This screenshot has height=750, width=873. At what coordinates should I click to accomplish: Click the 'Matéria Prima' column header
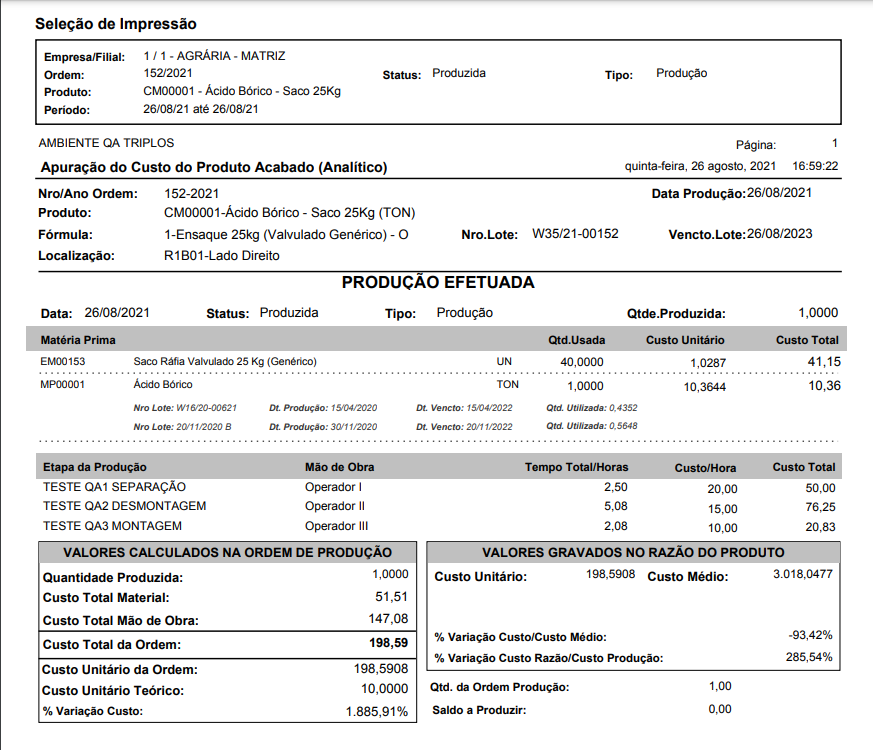pyautogui.click(x=78, y=340)
